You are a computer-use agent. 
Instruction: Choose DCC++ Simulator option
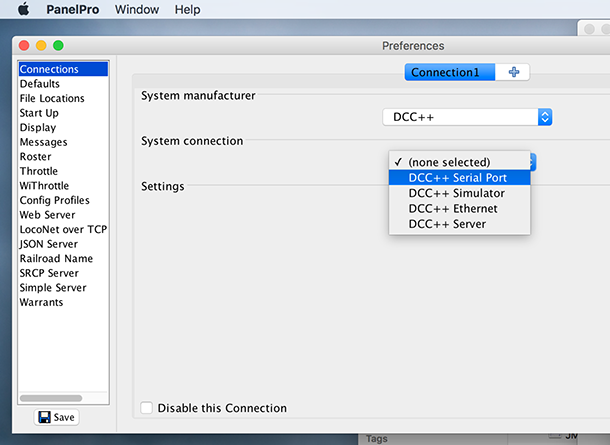click(x=459, y=193)
